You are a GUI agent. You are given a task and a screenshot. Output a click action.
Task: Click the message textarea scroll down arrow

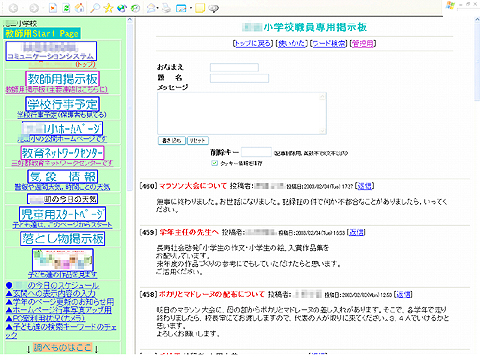click(322, 130)
